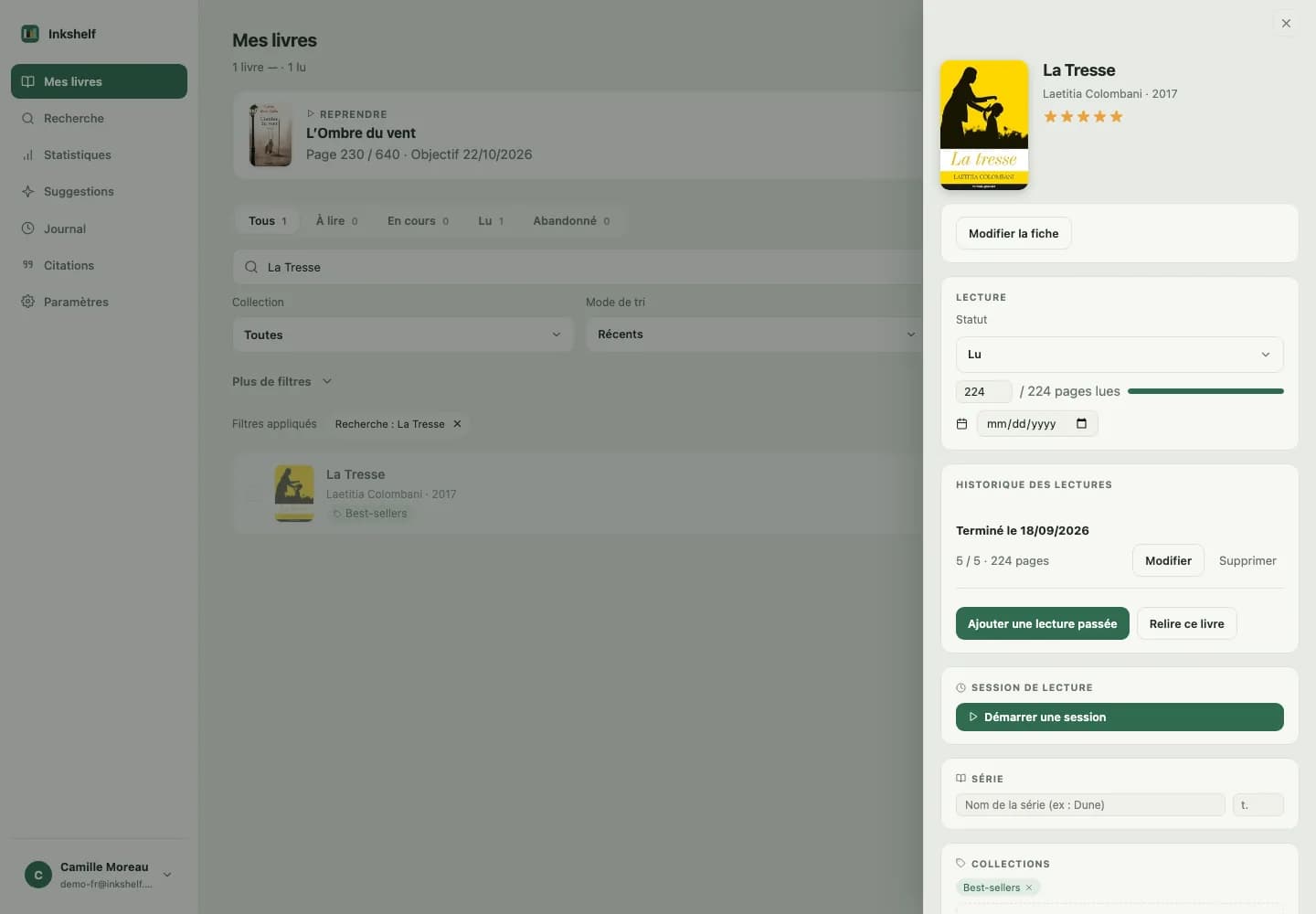Set rating to three stars
The height and width of the screenshot is (914, 1316).
[1084, 116]
